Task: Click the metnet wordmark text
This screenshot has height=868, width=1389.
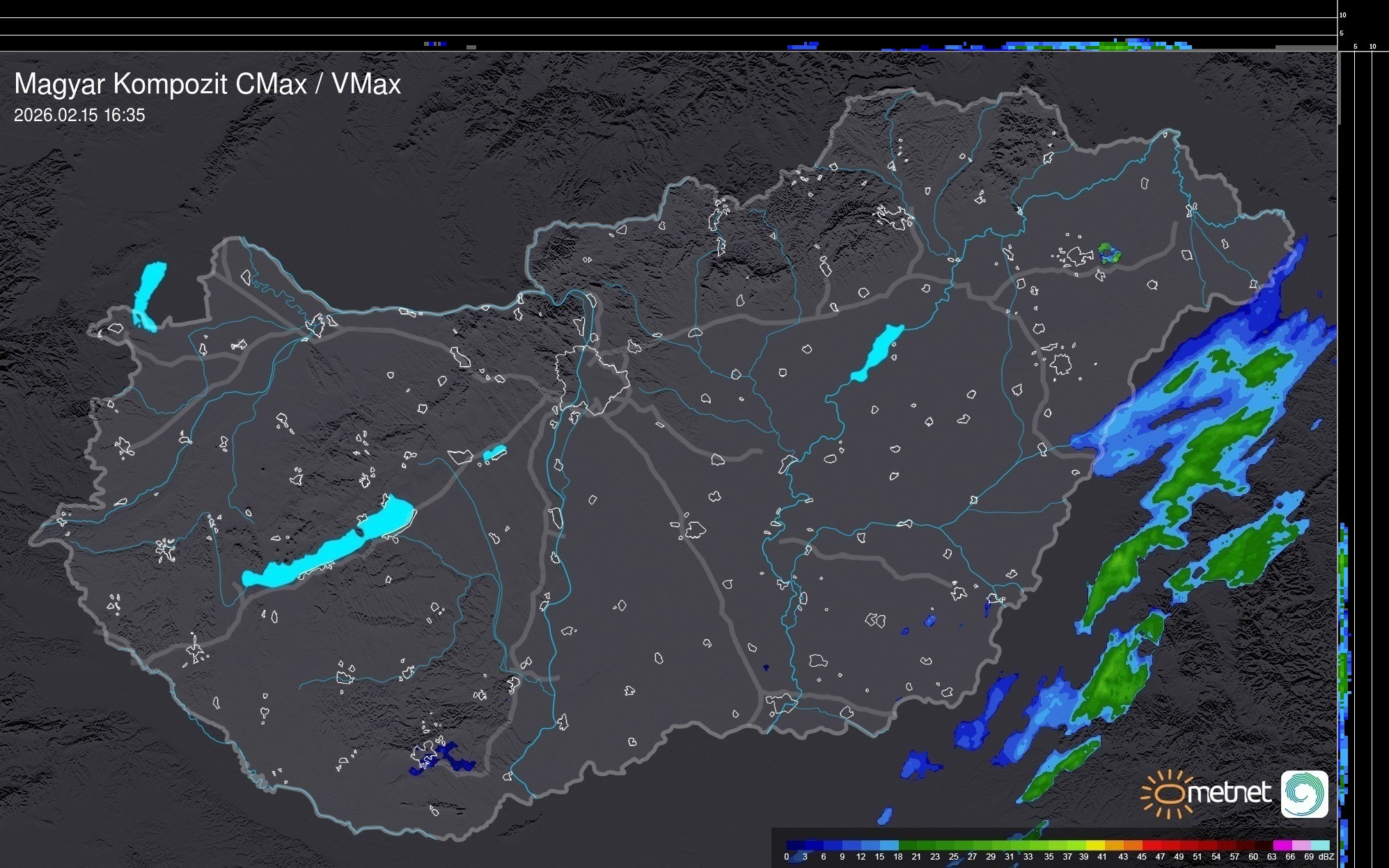Action: click(x=1229, y=794)
